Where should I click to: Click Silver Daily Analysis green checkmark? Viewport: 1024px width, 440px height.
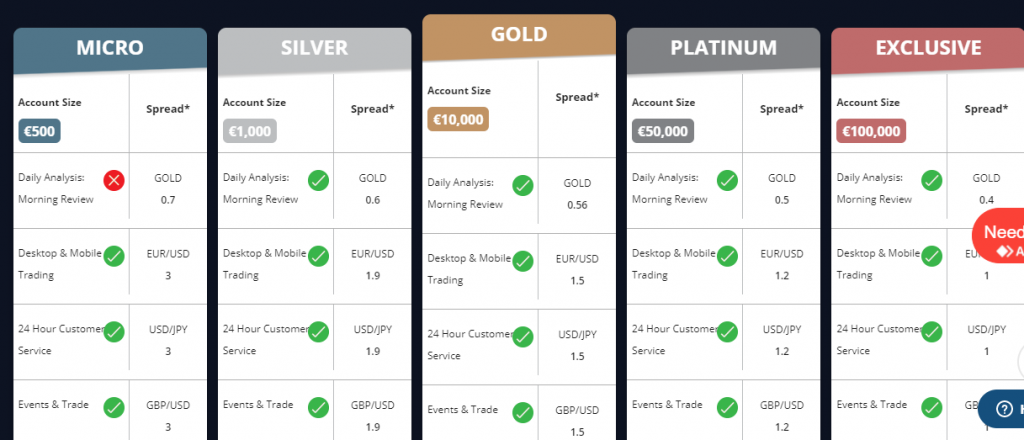click(318, 181)
